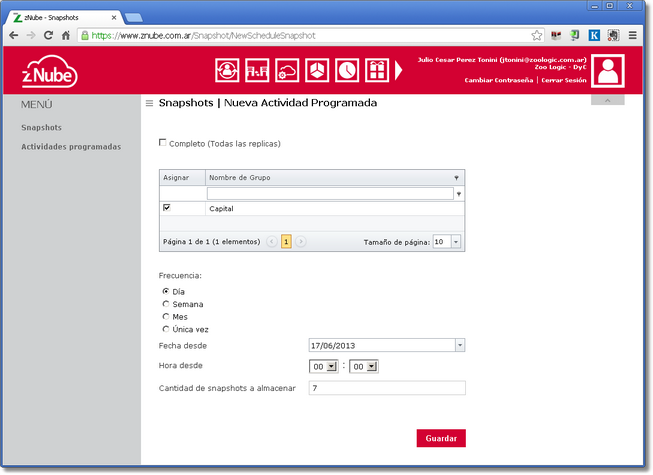Open the Fecha desde date dropdown

pyautogui.click(x=460, y=345)
